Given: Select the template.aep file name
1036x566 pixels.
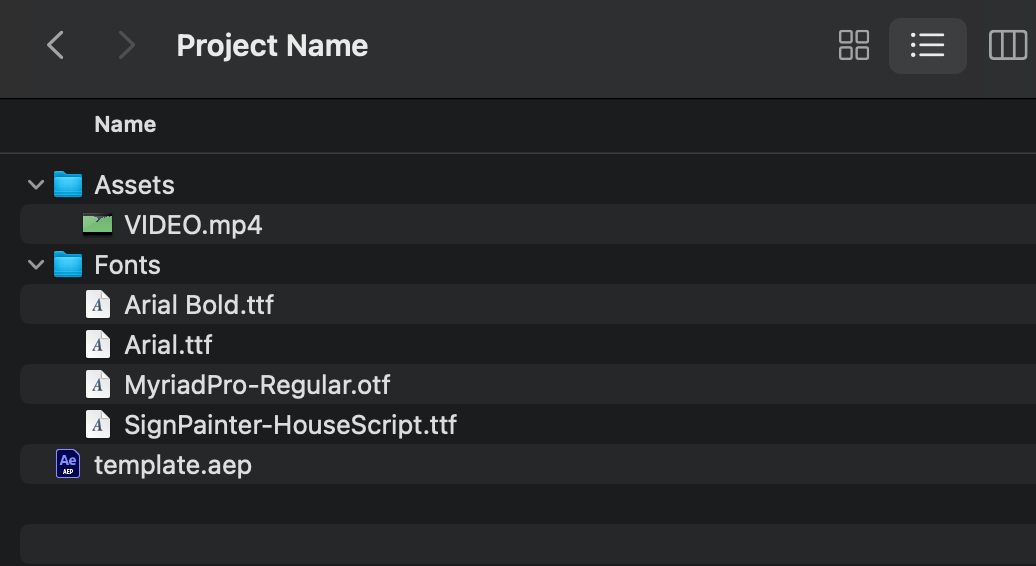Looking at the screenshot, I should point(173,465).
